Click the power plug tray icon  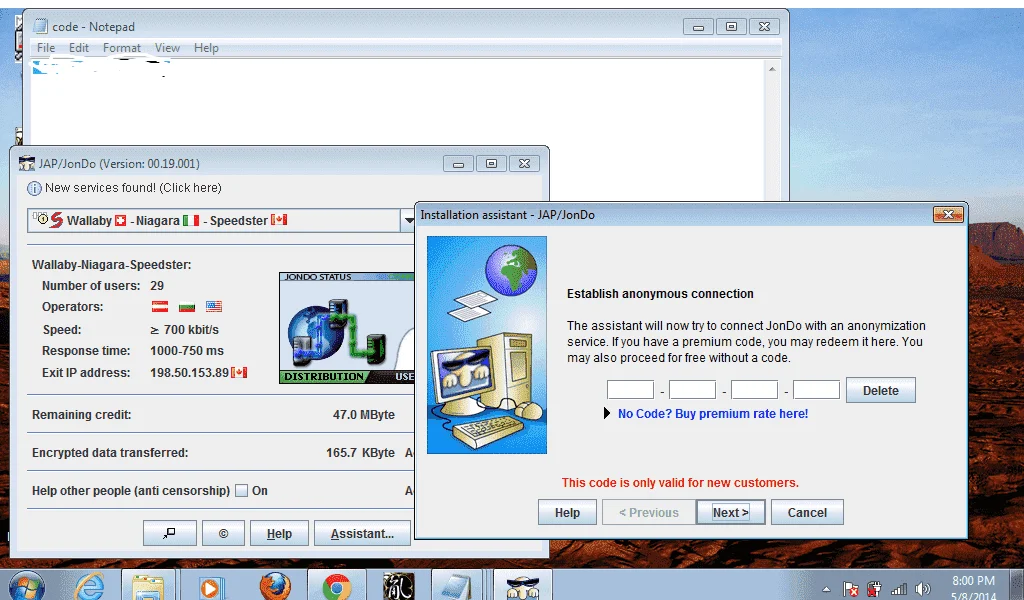(874, 589)
